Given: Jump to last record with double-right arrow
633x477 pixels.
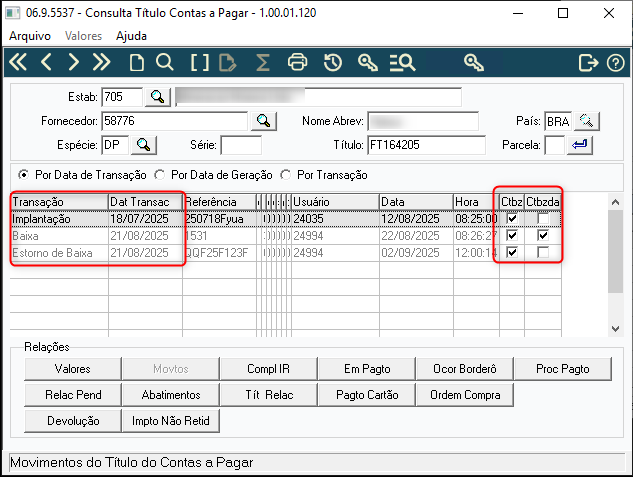Looking at the screenshot, I should (101, 62).
